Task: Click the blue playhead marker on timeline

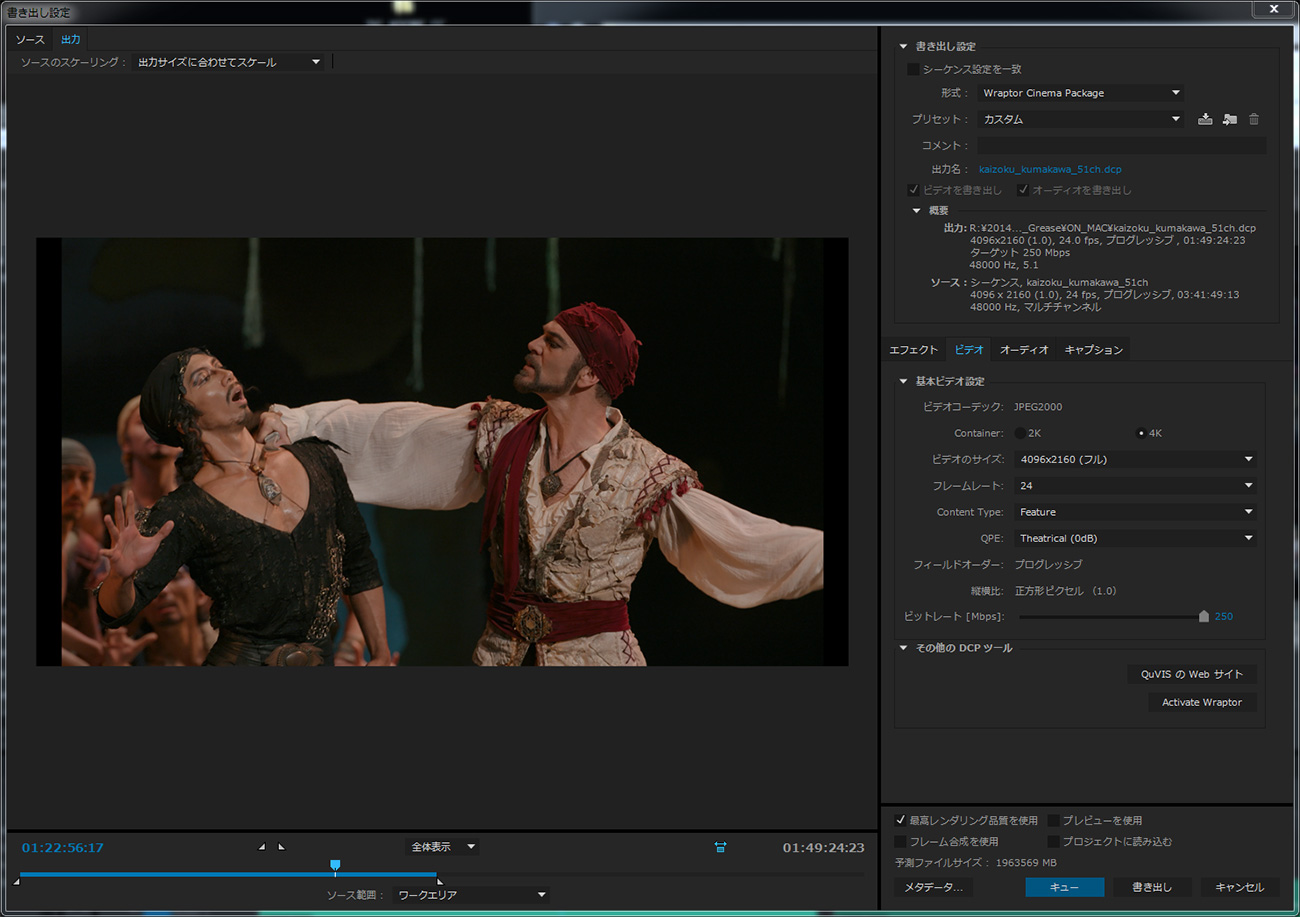Action: point(335,865)
